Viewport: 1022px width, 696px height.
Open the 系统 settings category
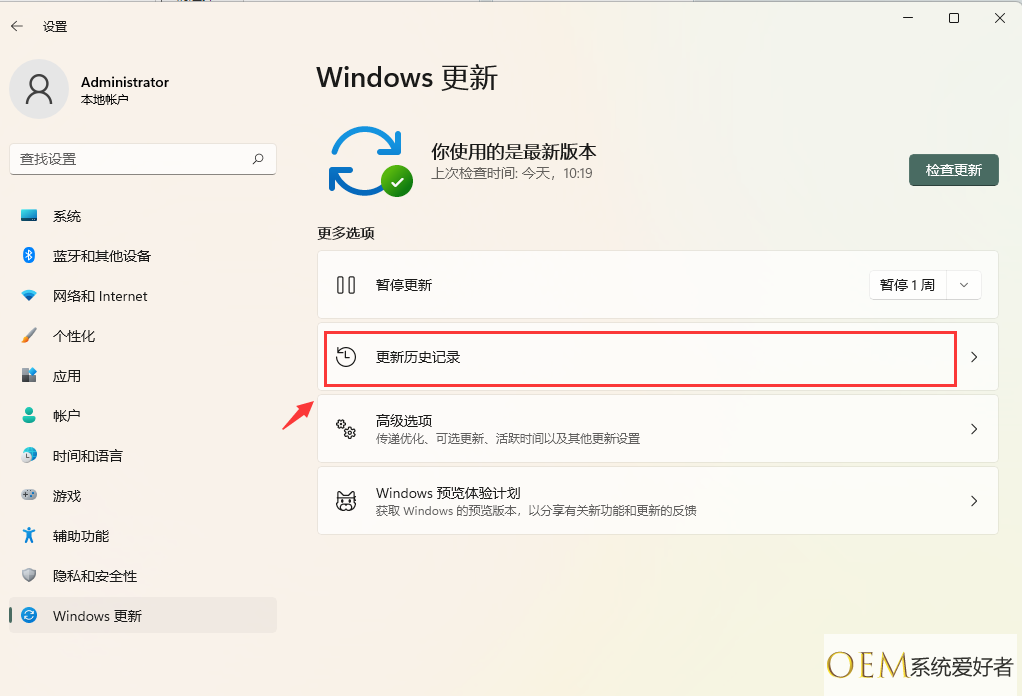(x=67, y=216)
